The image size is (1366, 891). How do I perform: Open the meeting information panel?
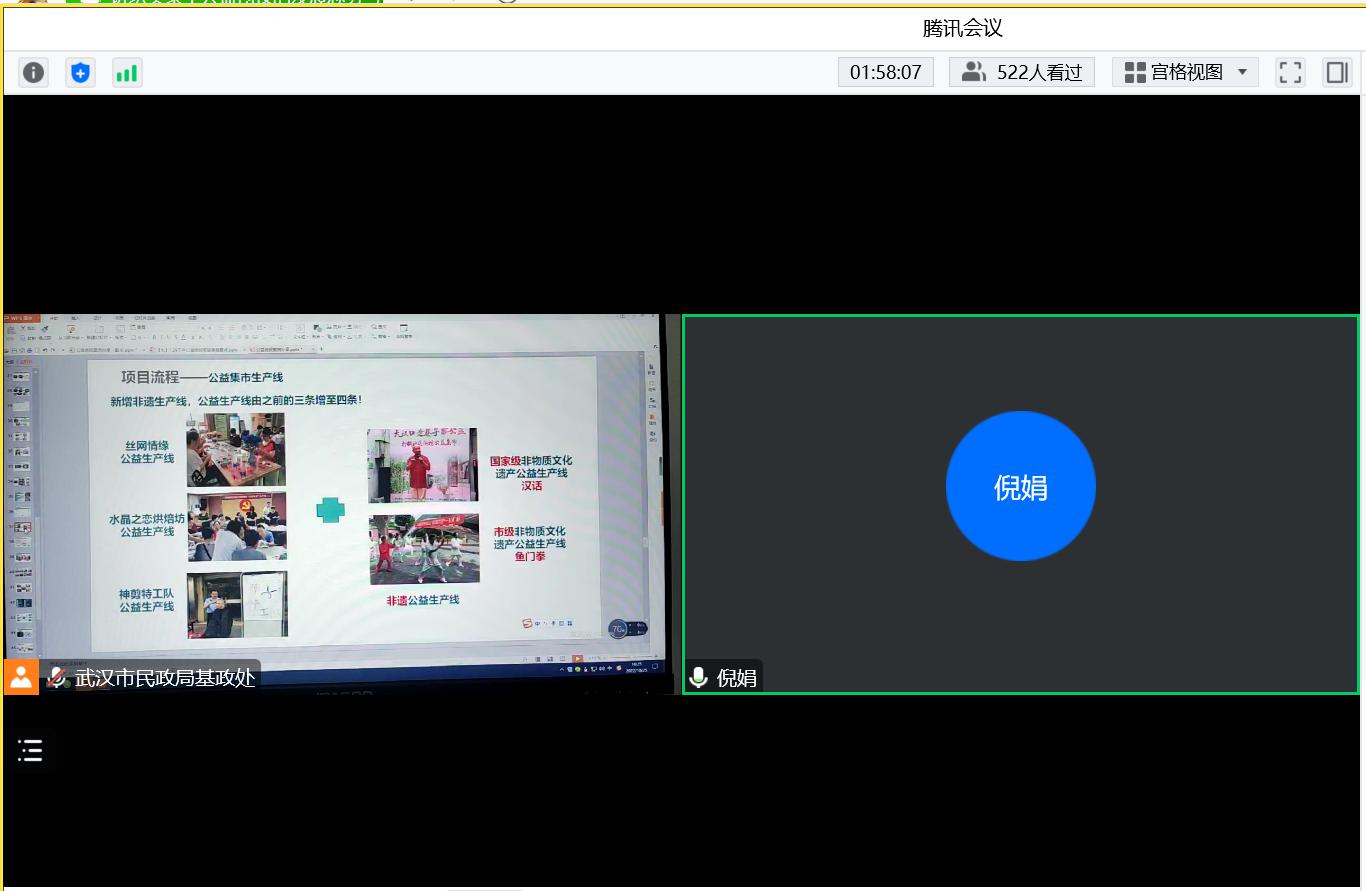33,71
